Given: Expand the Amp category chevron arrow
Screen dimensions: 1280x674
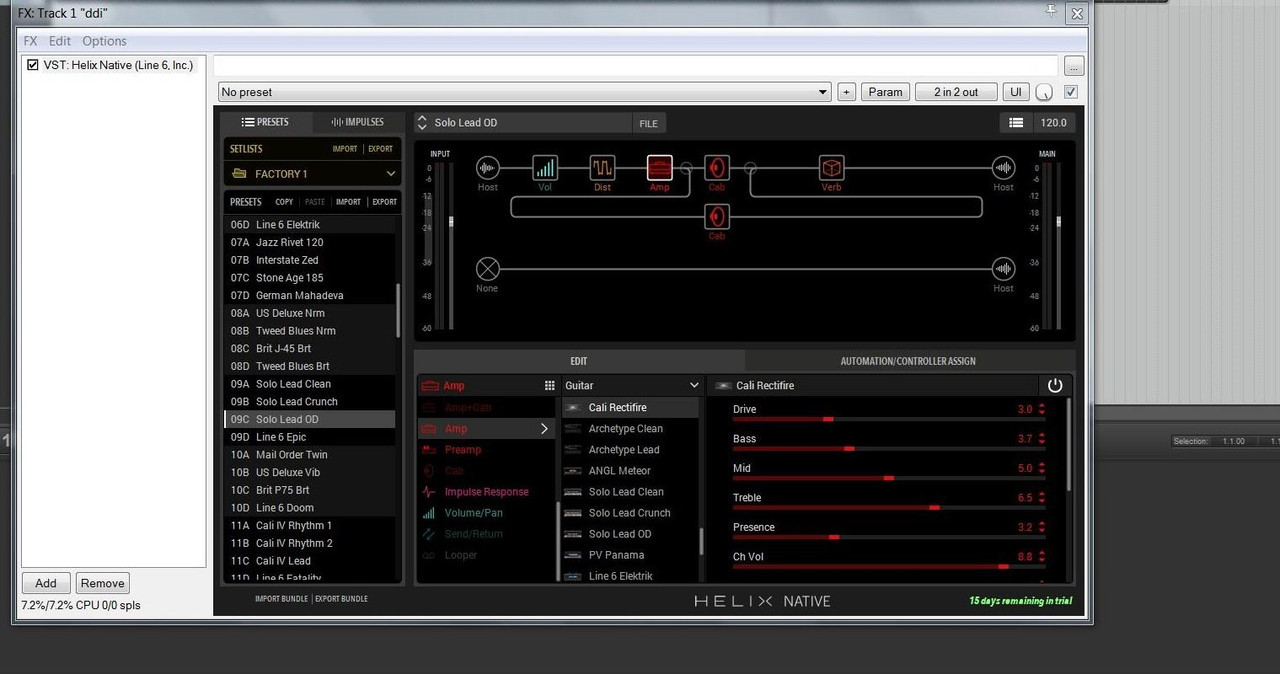Looking at the screenshot, I should (x=545, y=429).
